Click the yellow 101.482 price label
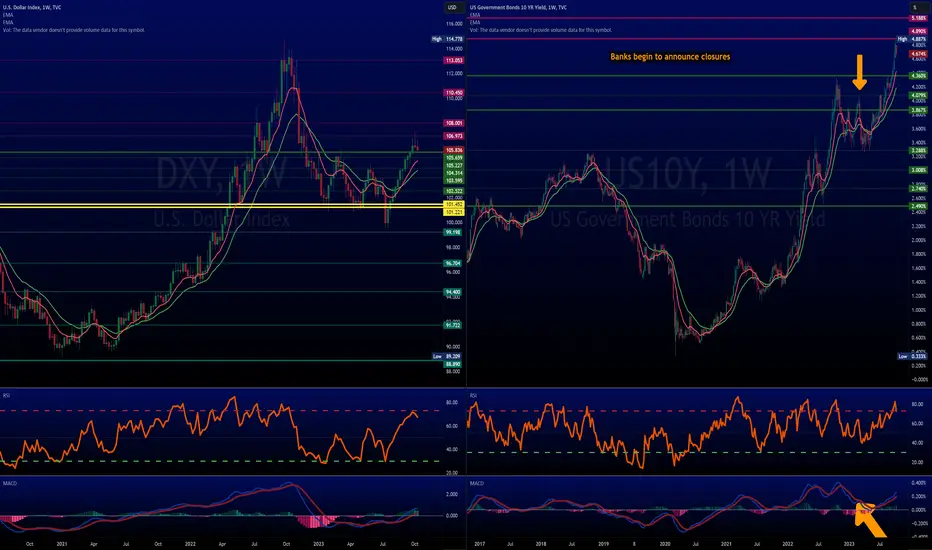 tap(454, 205)
